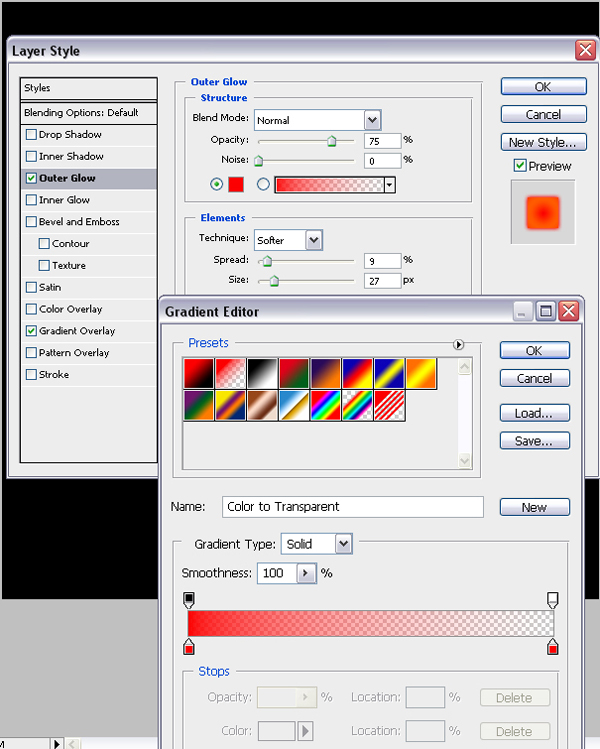Enable the Texture checkbox
Screen dimensions: 600x749
pos(44,265)
